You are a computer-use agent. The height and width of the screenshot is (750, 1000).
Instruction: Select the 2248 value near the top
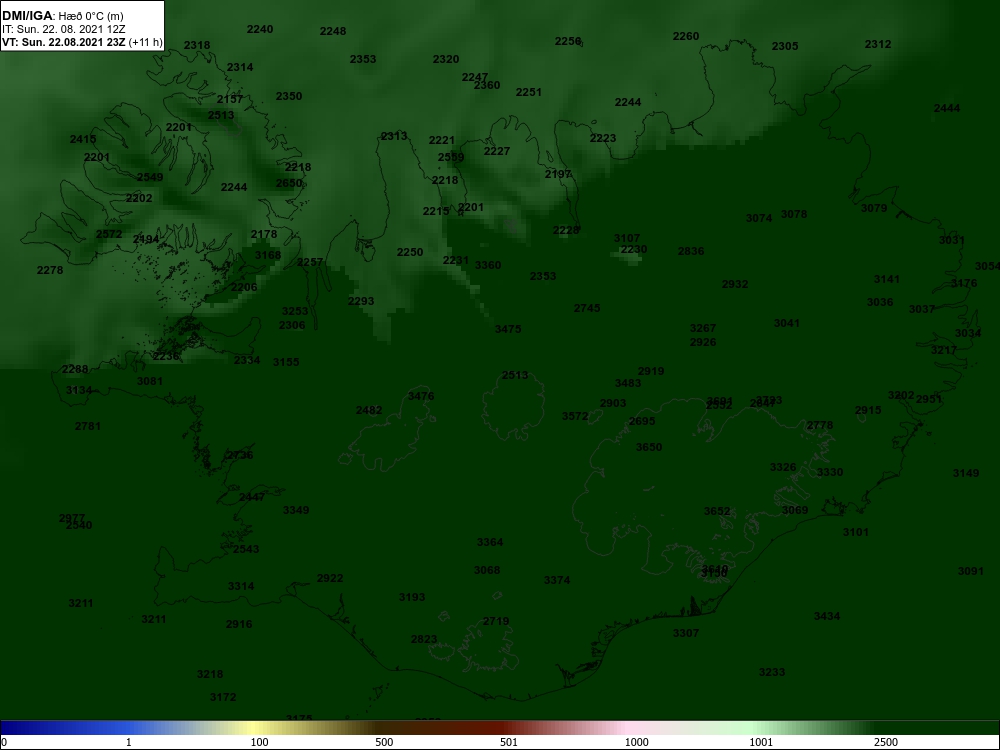333,31
